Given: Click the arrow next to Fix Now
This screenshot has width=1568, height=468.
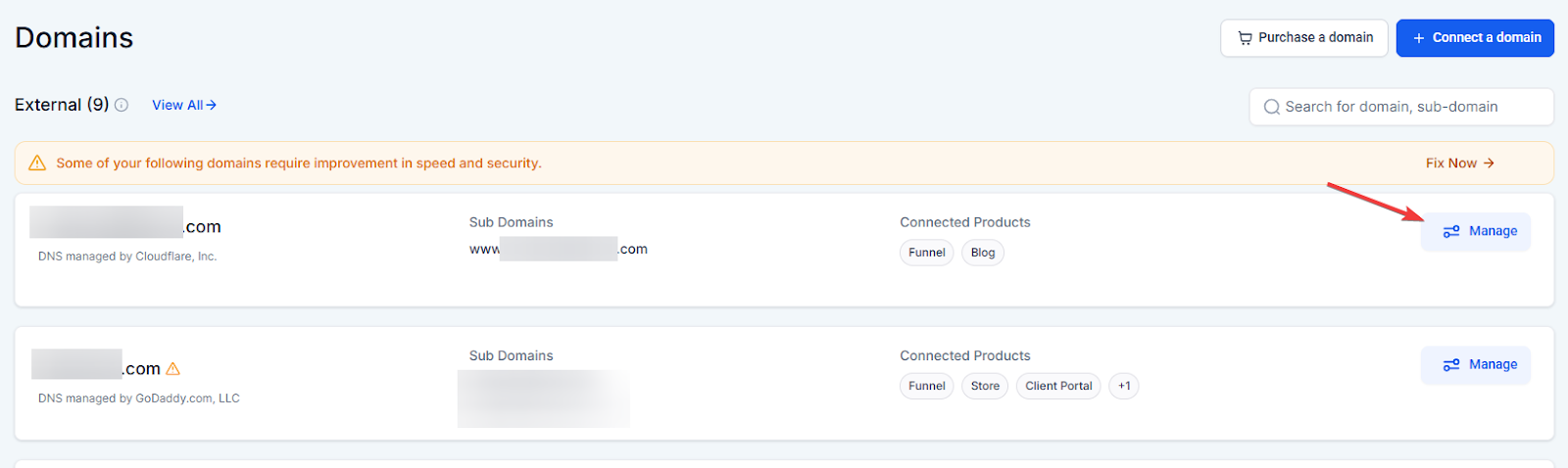Looking at the screenshot, I should click(1489, 164).
